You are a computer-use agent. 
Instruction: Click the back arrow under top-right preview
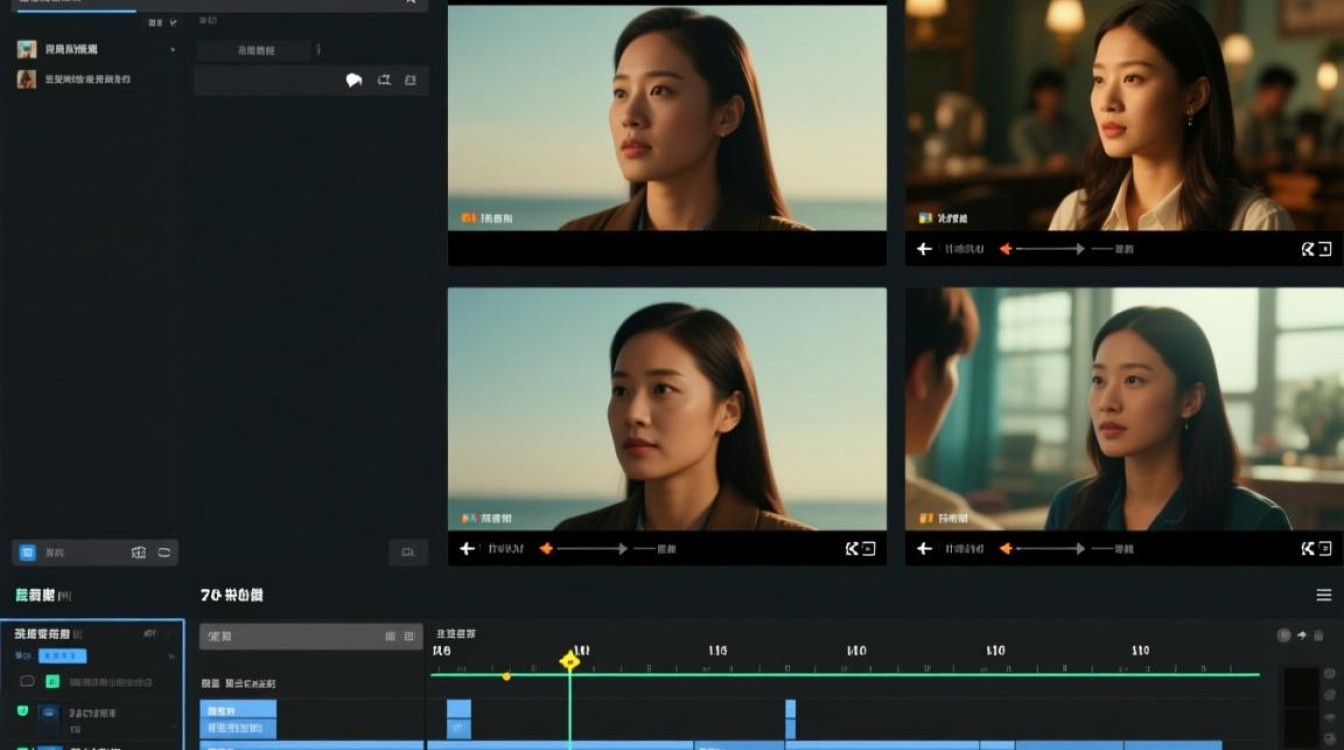coord(924,249)
